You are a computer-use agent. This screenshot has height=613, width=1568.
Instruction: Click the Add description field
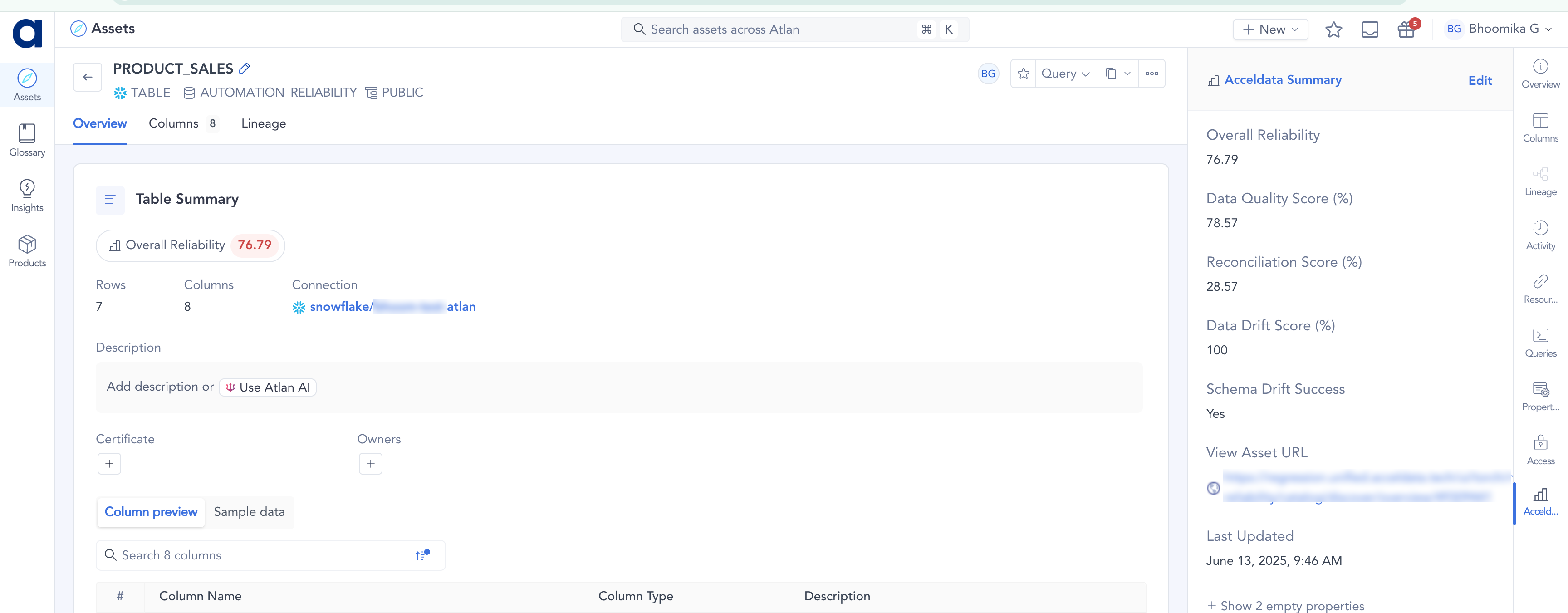(618, 387)
